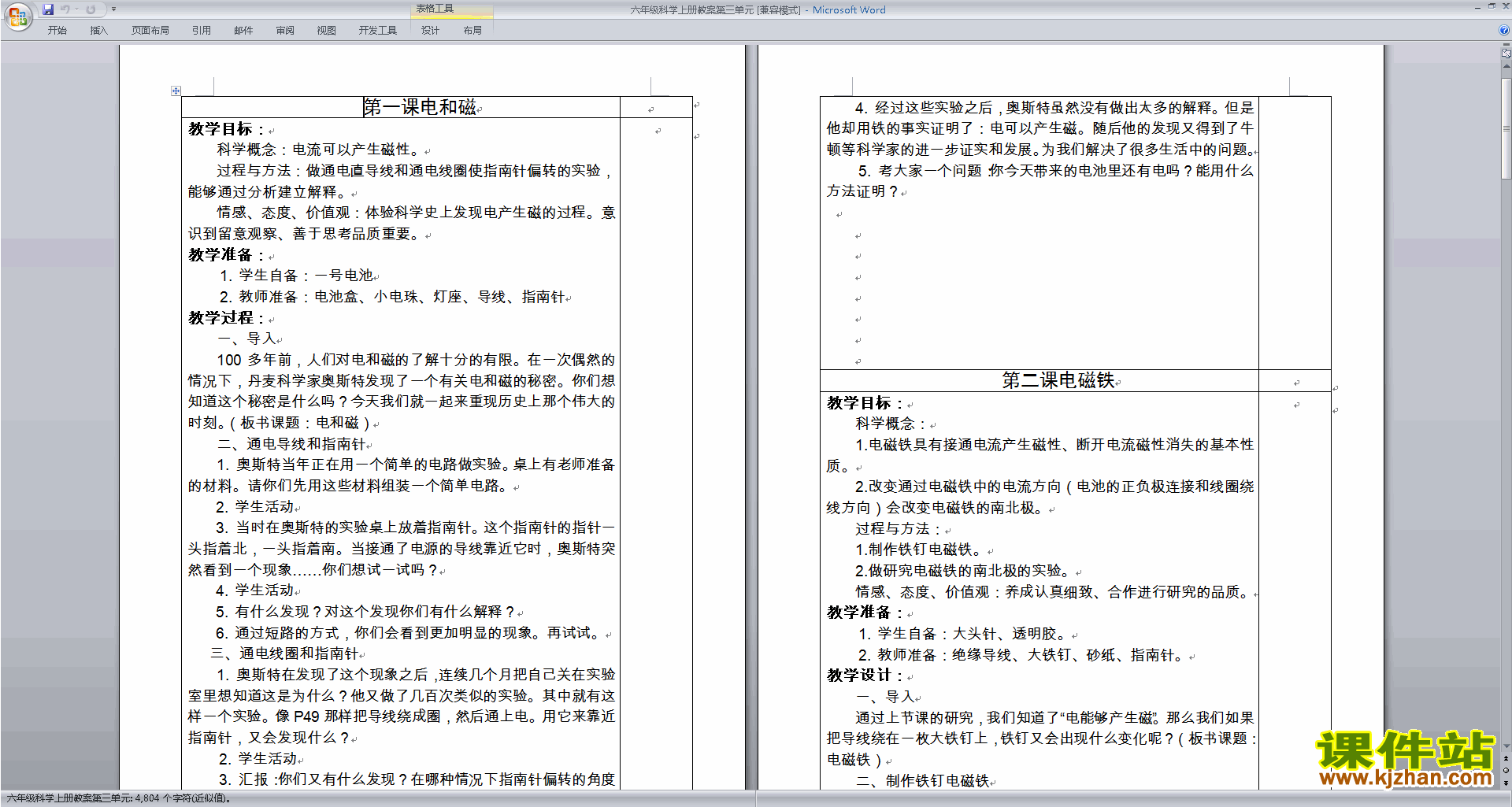
Task: Click scrollbar down arrow
Action: point(1506,746)
